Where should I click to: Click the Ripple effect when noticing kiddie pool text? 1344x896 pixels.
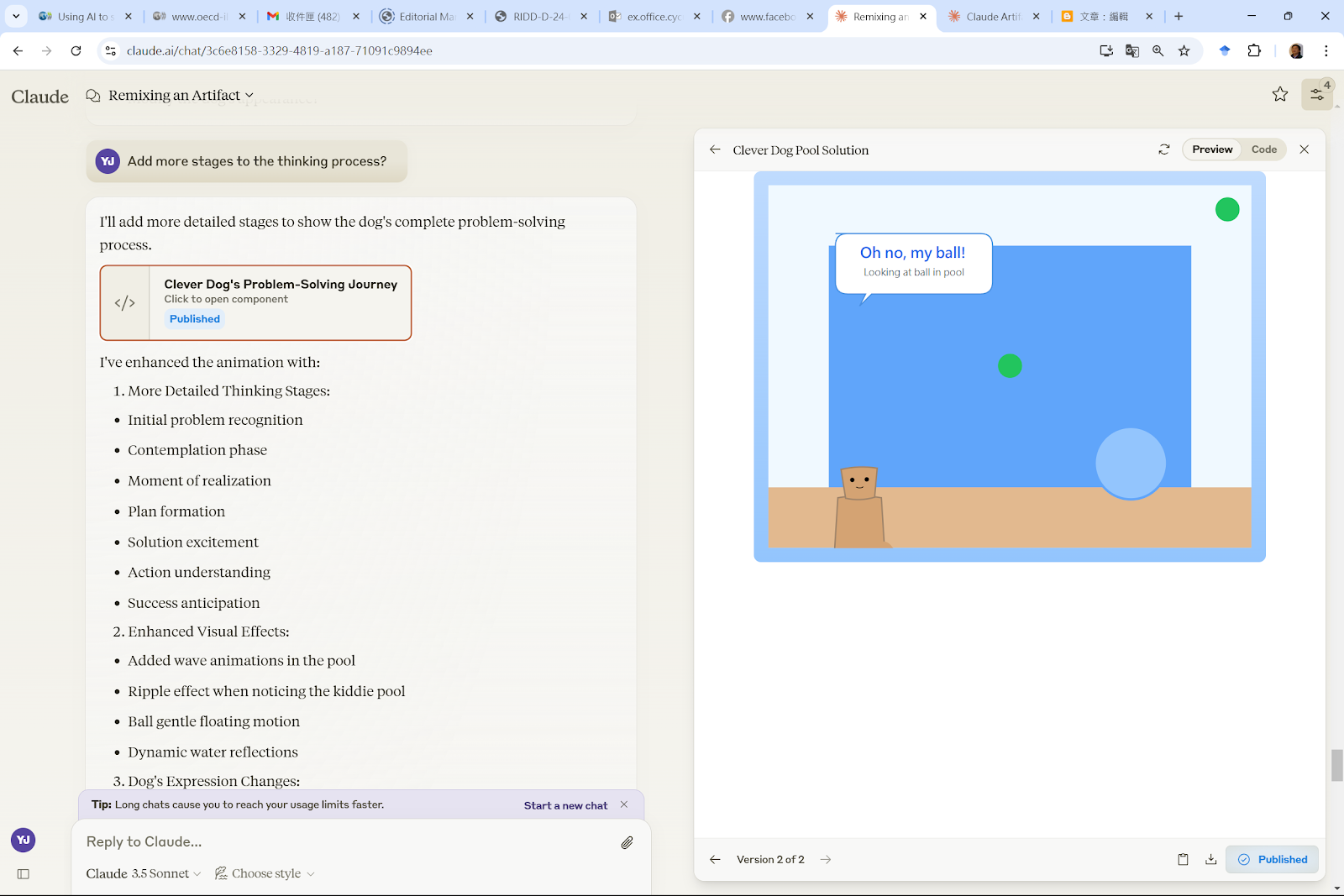click(266, 691)
